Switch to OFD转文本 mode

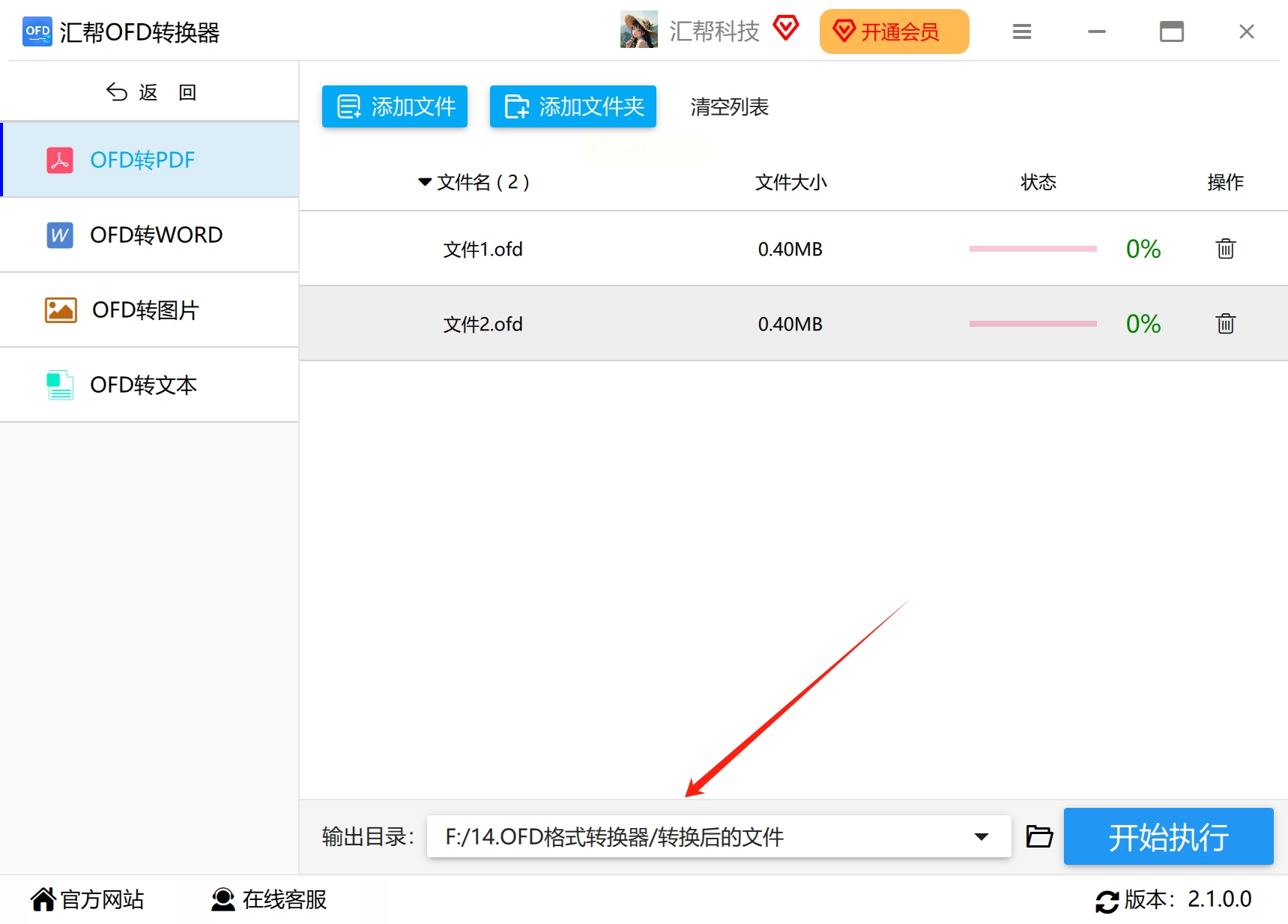point(150,384)
